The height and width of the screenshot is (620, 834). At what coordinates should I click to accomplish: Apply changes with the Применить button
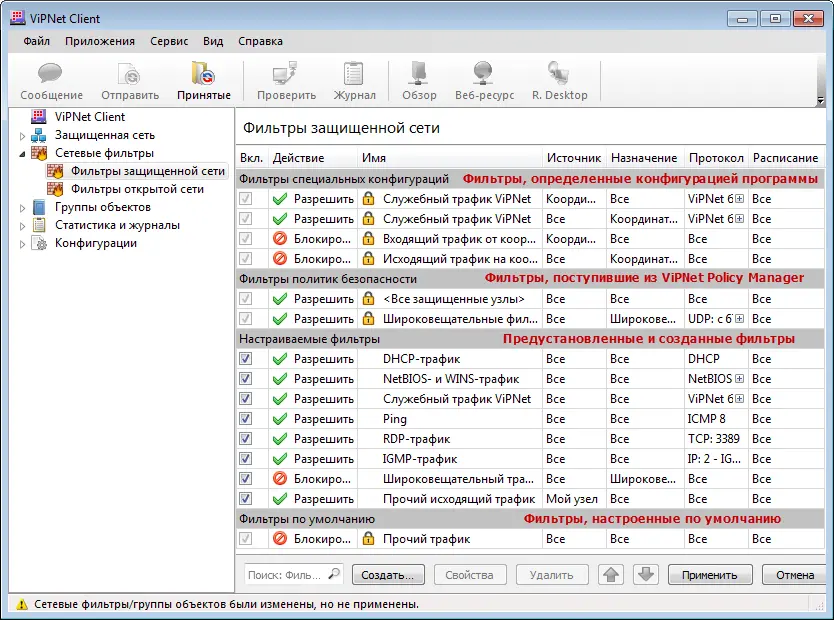(x=710, y=574)
